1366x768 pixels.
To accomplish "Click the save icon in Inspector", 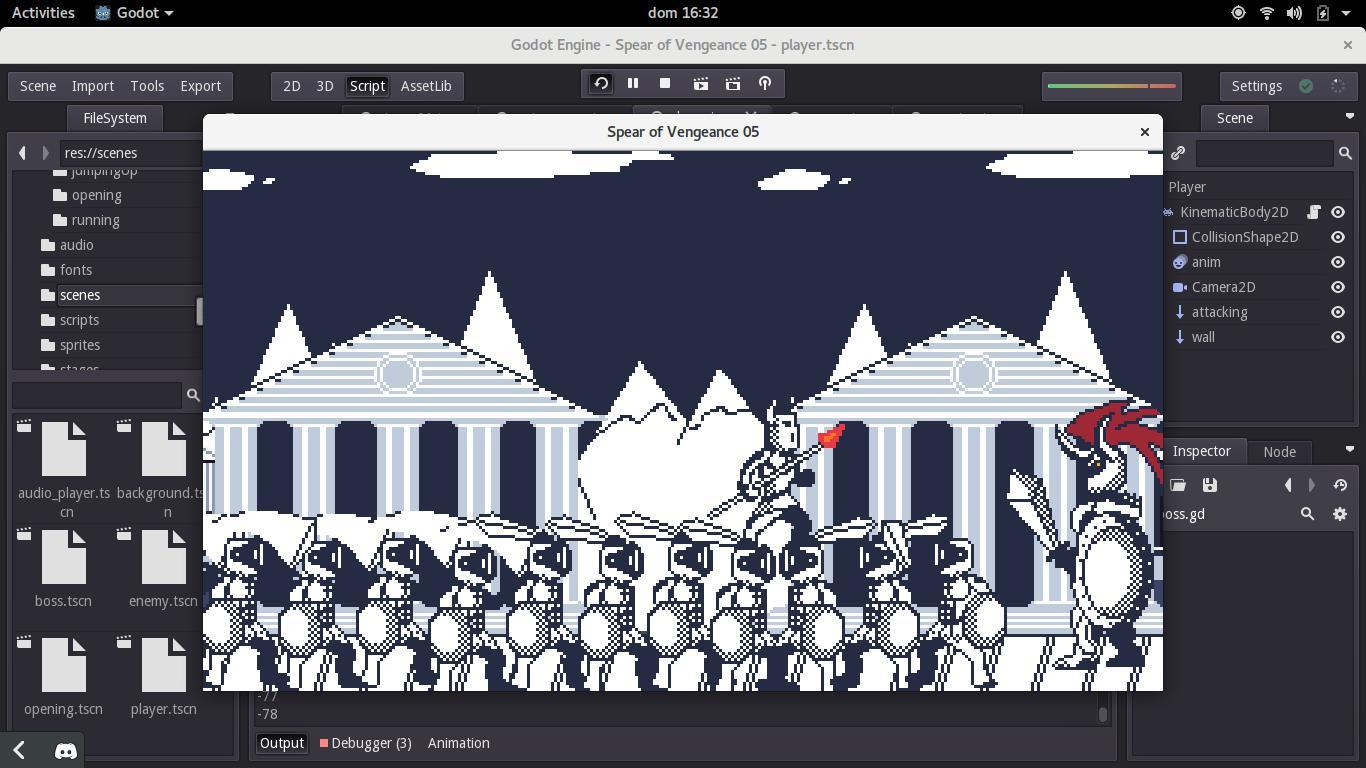I will [x=1209, y=485].
